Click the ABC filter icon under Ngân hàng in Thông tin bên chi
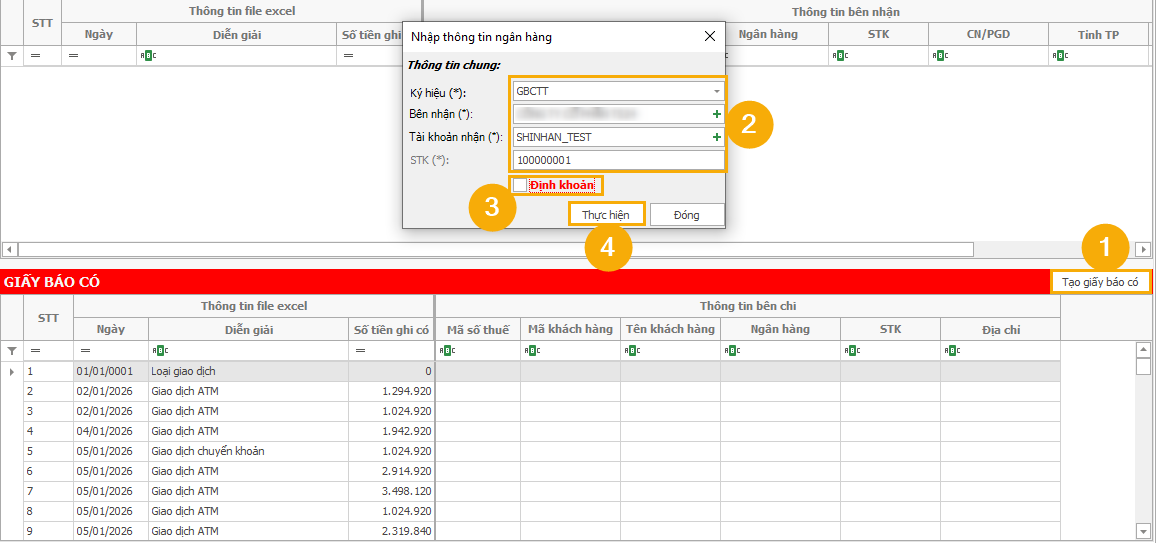1158x543 pixels. [x=731, y=351]
